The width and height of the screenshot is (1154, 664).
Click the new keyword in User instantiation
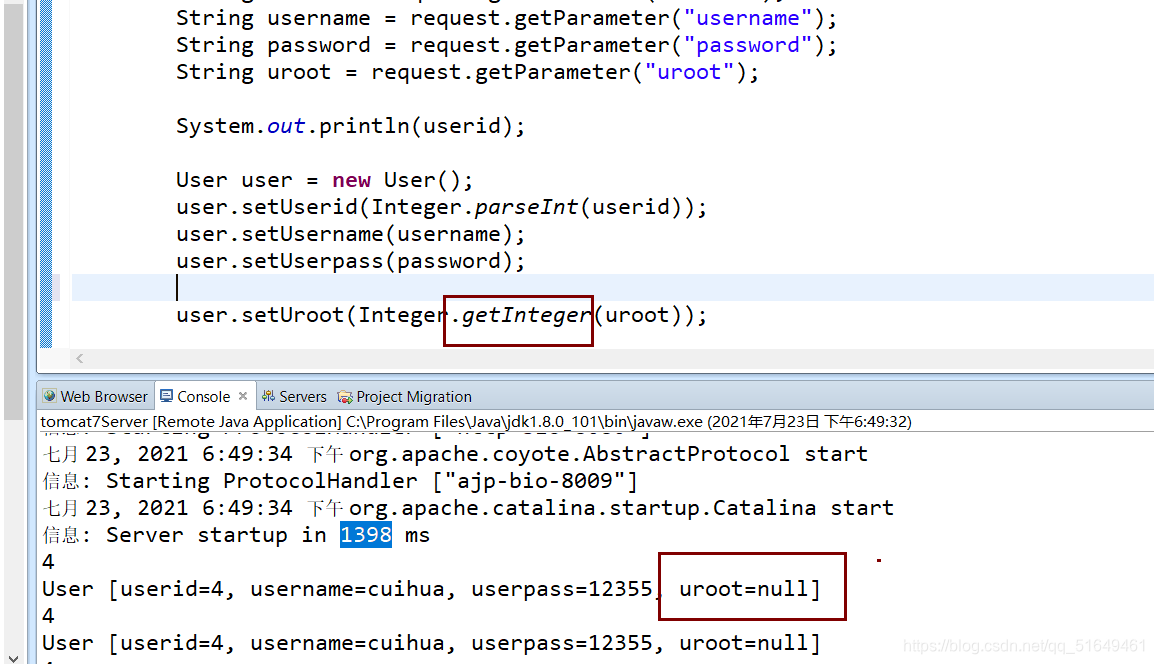[351, 179]
